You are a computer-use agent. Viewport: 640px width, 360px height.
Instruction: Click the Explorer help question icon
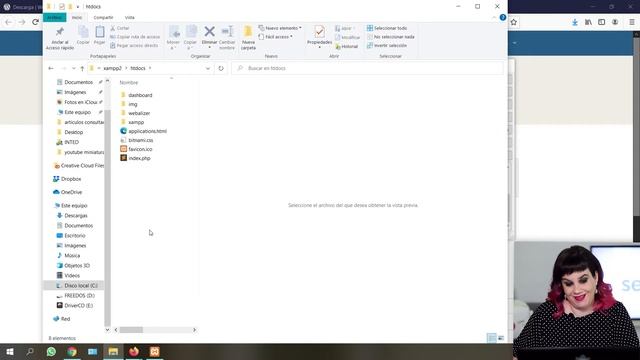pyautogui.click(x=503, y=18)
